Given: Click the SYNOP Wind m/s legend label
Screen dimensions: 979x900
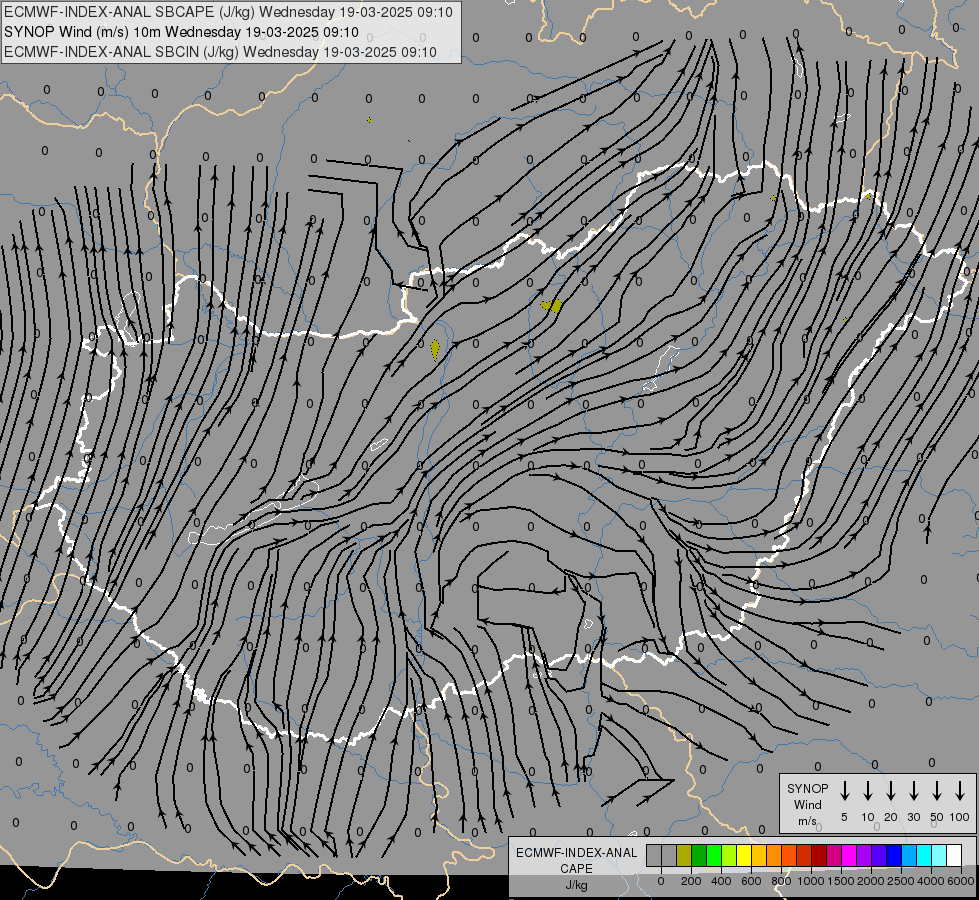Looking at the screenshot, I should [807, 804].
